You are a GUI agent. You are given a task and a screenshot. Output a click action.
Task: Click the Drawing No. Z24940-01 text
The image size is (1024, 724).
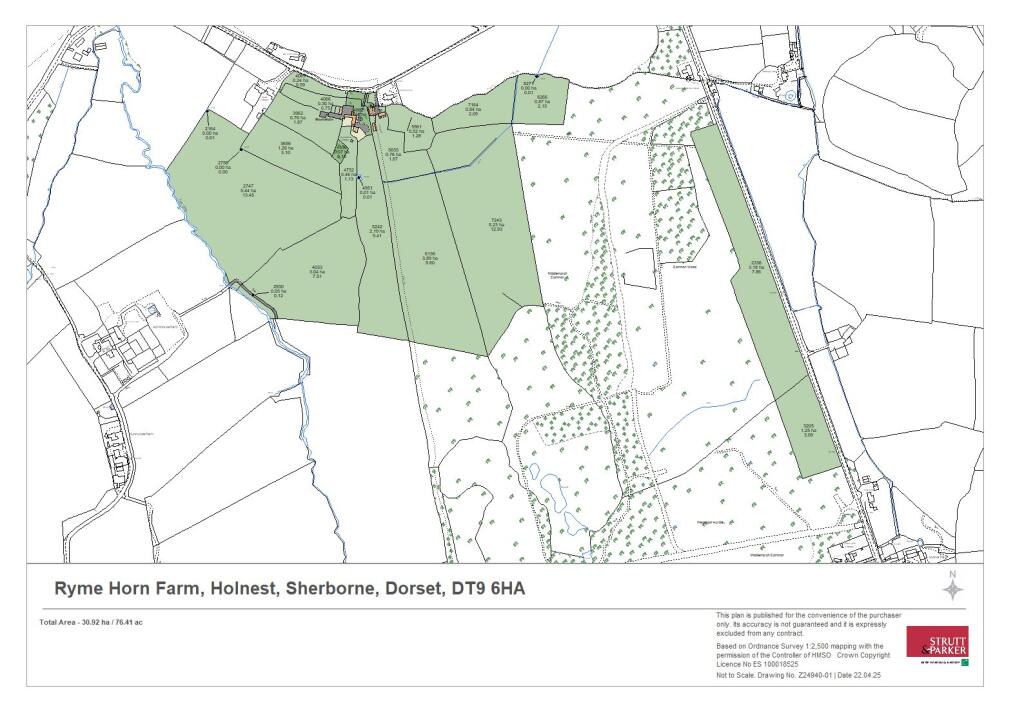coord(789,676)
